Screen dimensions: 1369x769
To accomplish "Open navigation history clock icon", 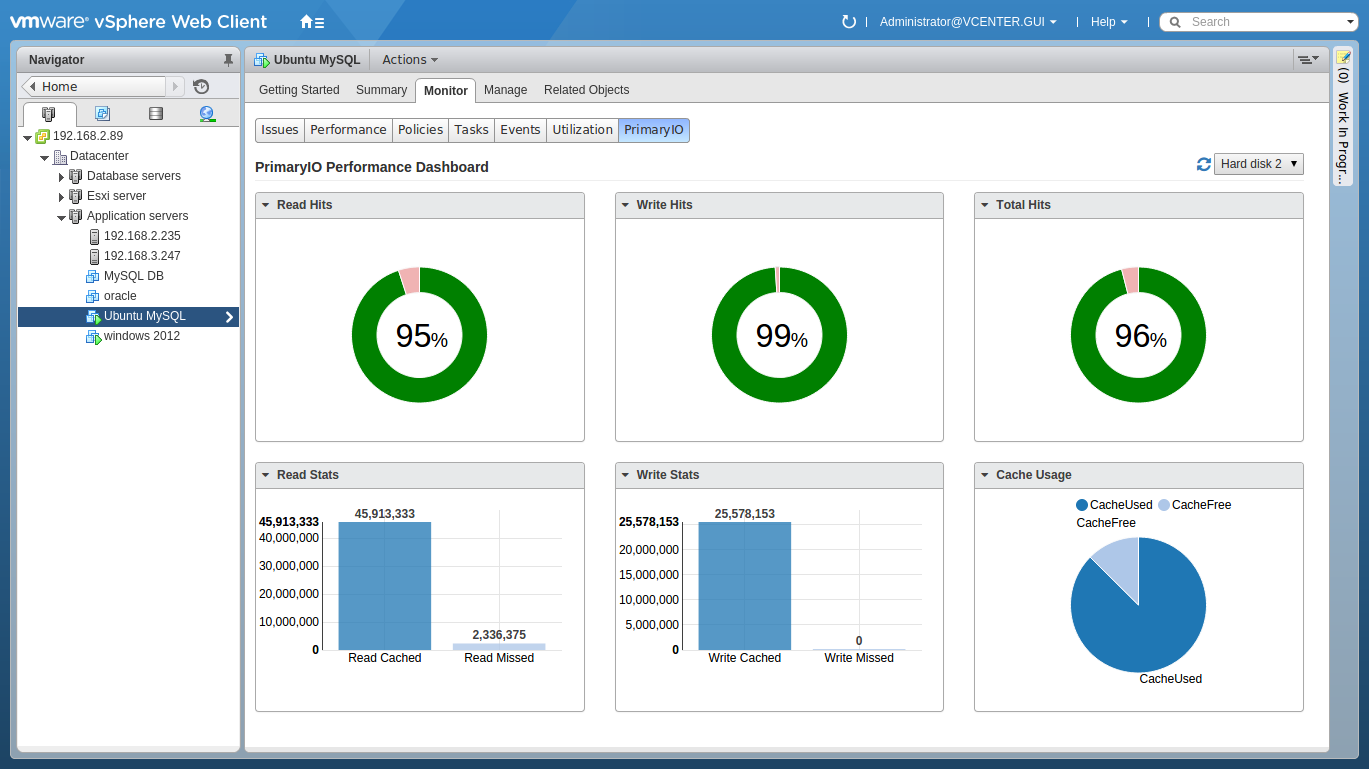I will click(x=201, y=87).
